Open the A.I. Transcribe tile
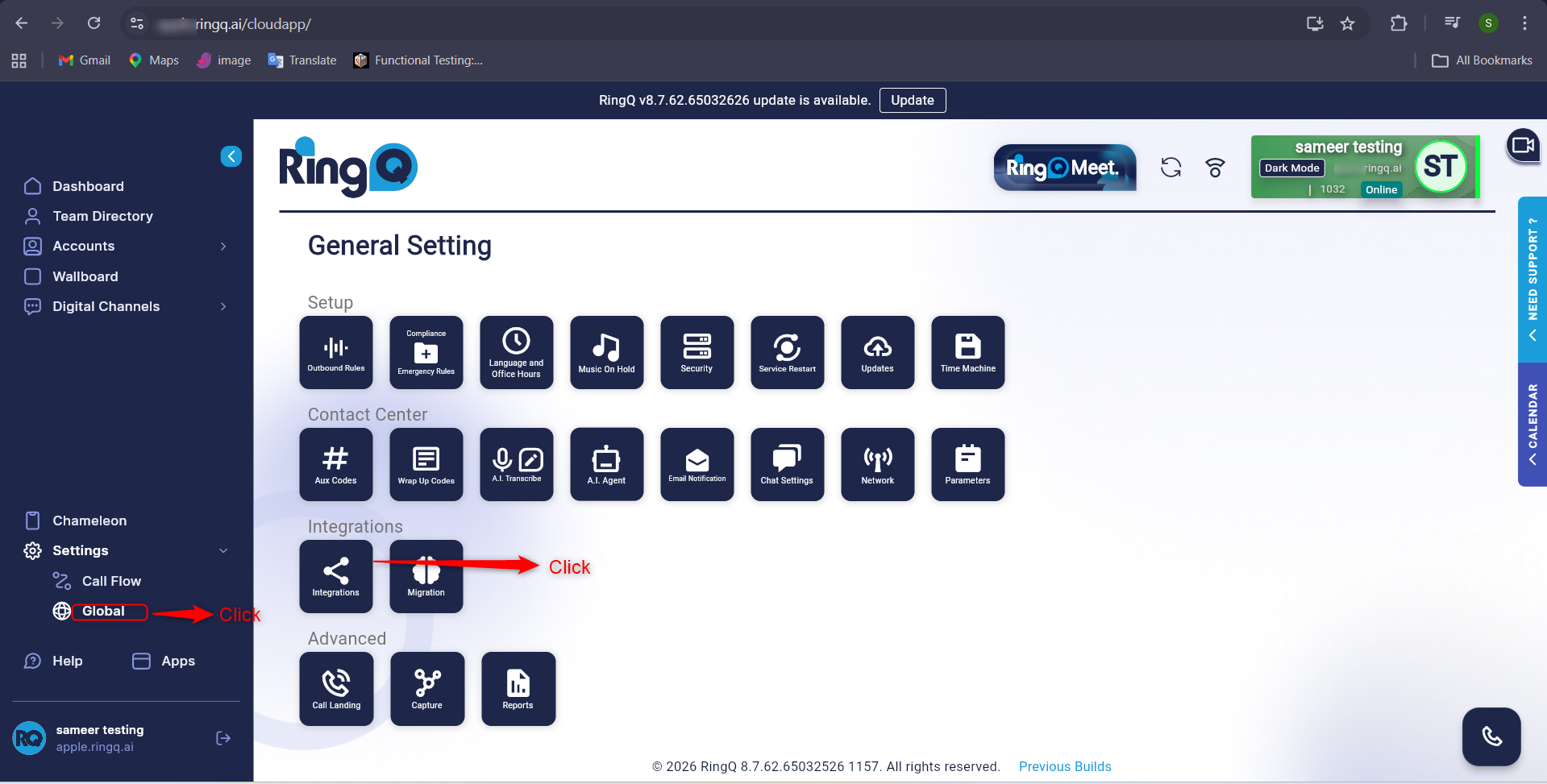1547x784 pixels. coord(517,464)
